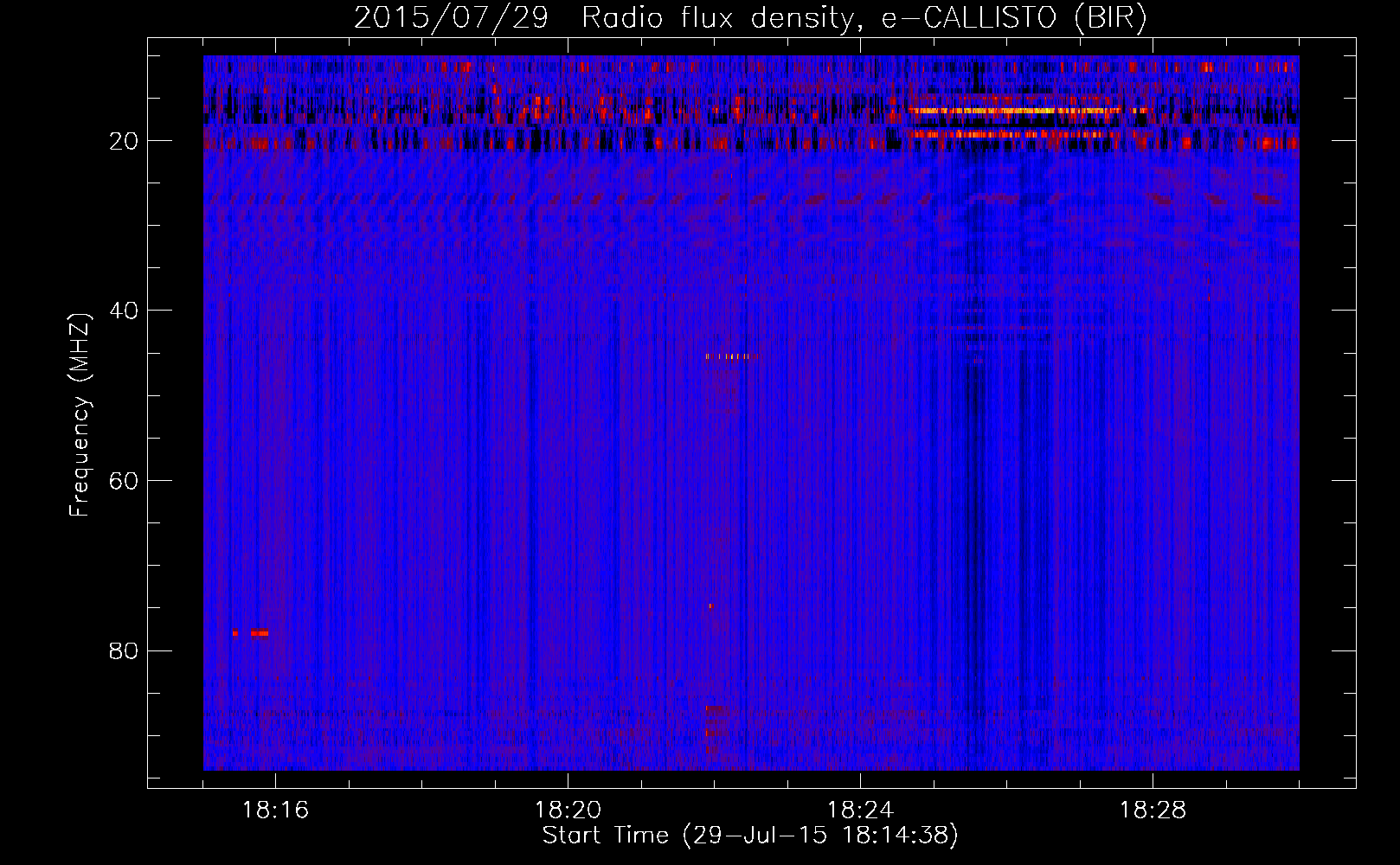Click the 20 MHz frequency tick label

pyautogui.click(x=124, y=141)
